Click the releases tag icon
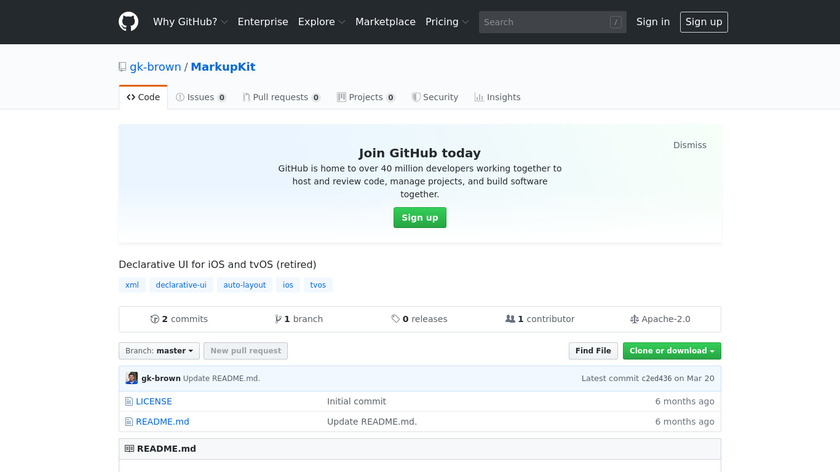This screenshot has height=472, width=840. 396,319
